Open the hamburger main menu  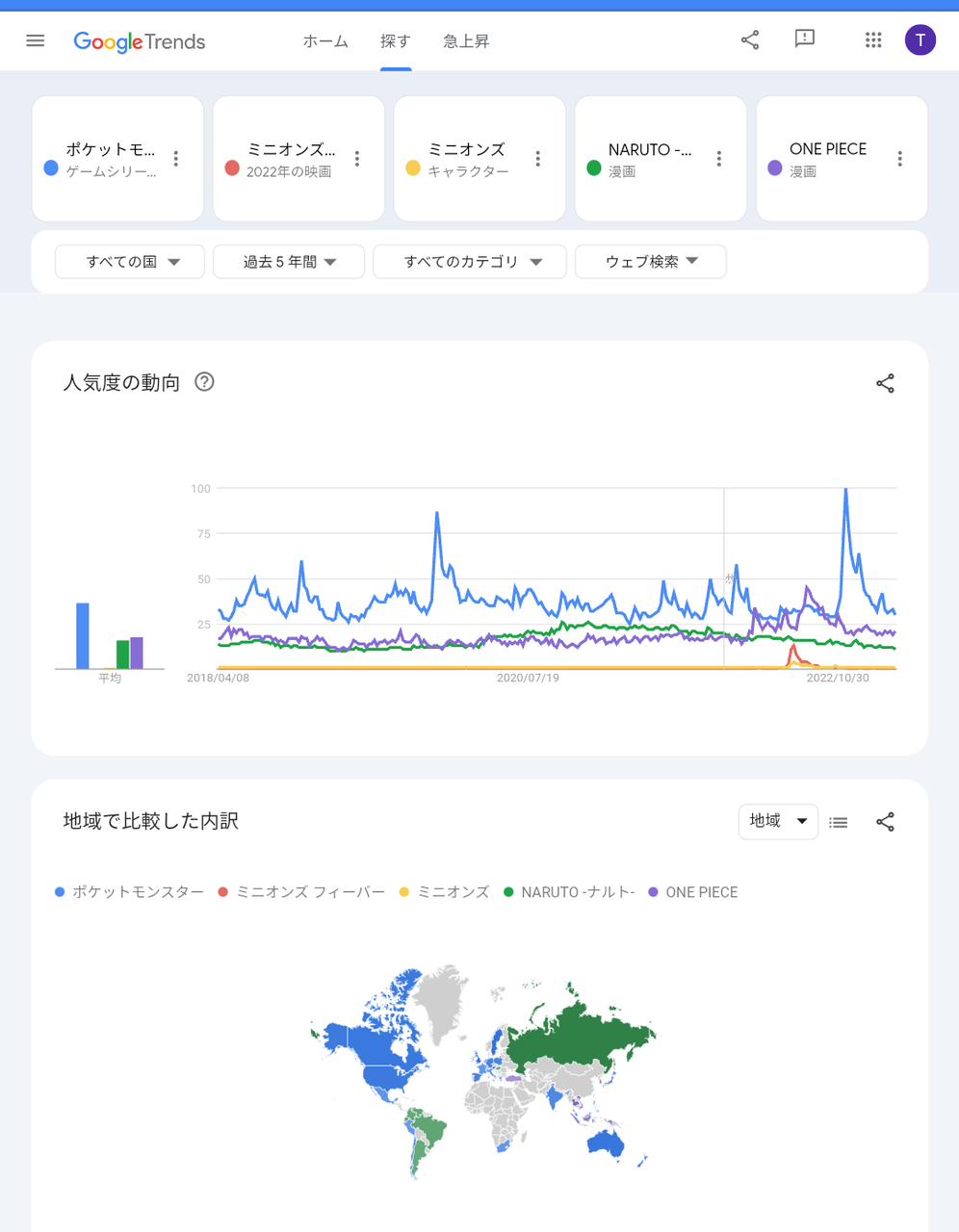click(36, 40)
